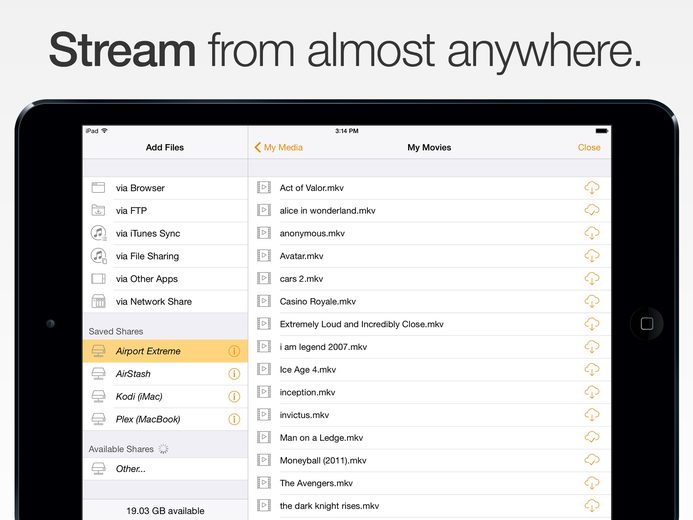Image resolution: width=693 pixels, height=520 pixels.
Task: Tap the video file icon of Act of Valor.mkv
Action: (x=264, y=187)
